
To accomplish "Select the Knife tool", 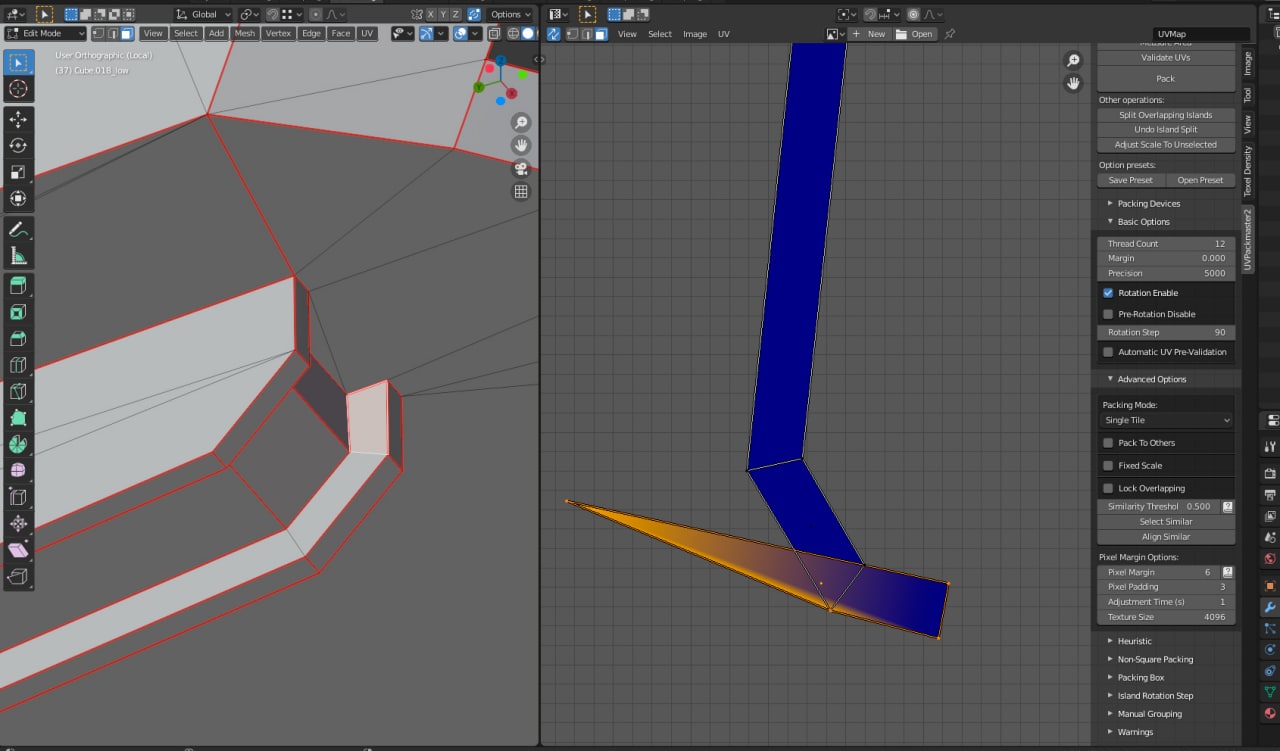I will pyautogui.click(x=17, y=391).
